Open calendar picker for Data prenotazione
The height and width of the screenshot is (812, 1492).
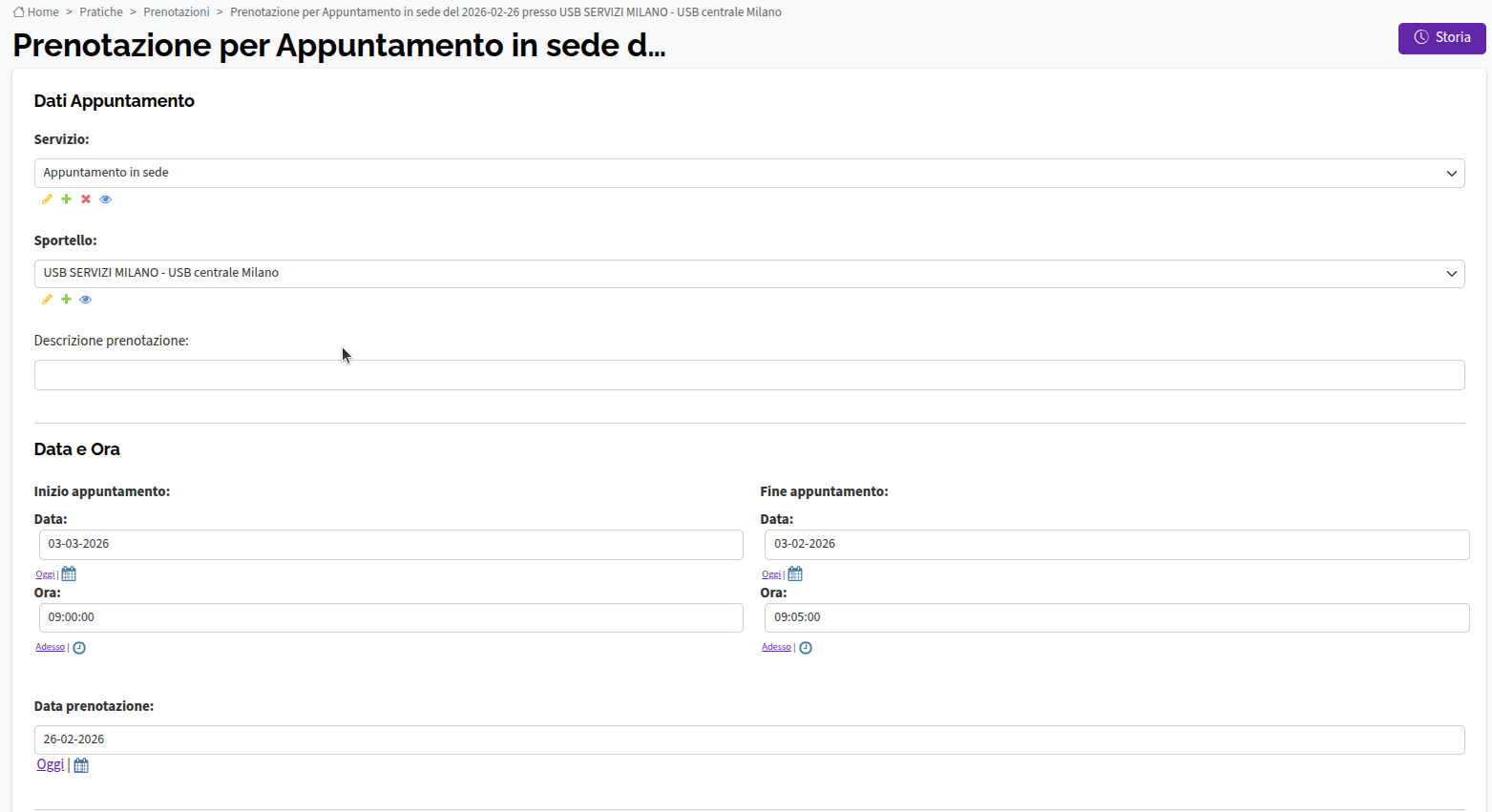click(x=81, y=765)
